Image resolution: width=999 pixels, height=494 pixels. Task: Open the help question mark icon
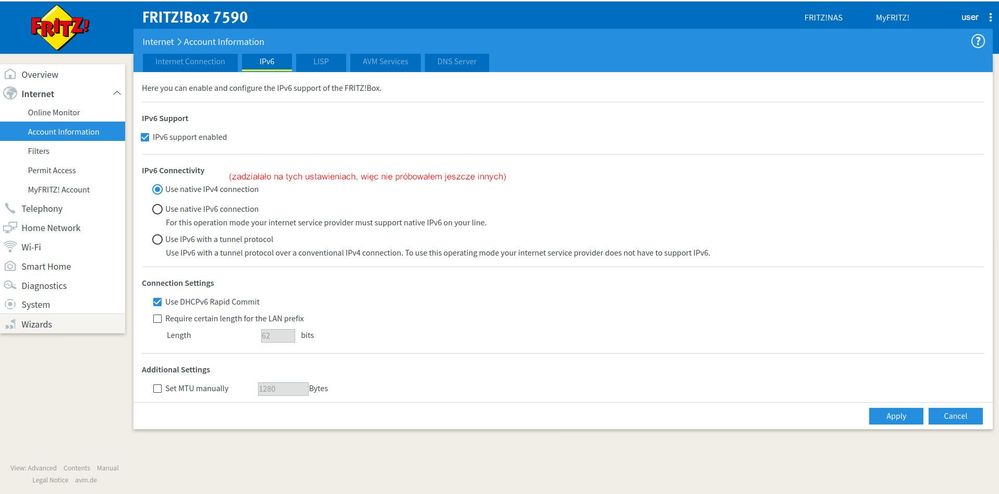977,41
